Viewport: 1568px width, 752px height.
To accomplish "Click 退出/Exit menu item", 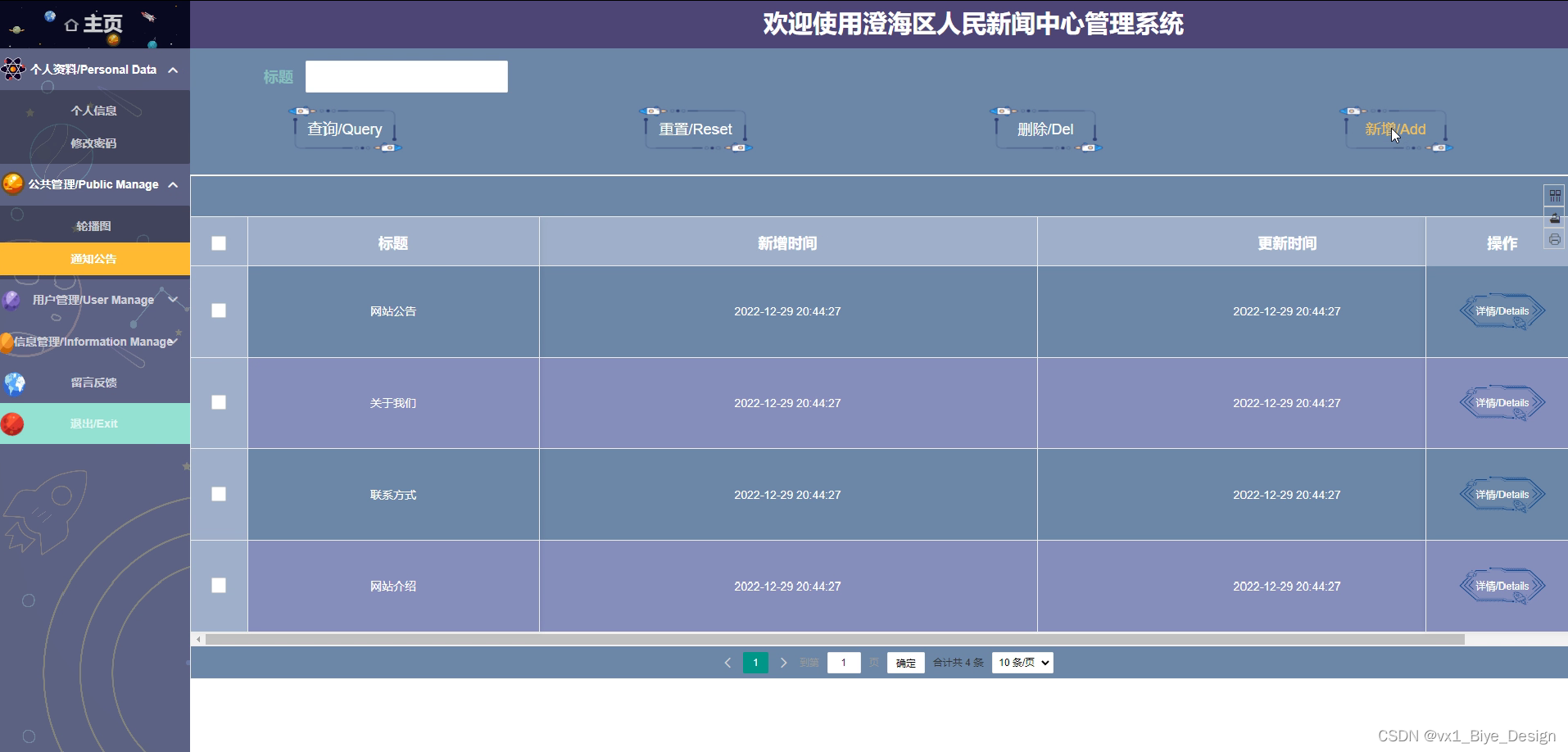I will tap(94, 424).
